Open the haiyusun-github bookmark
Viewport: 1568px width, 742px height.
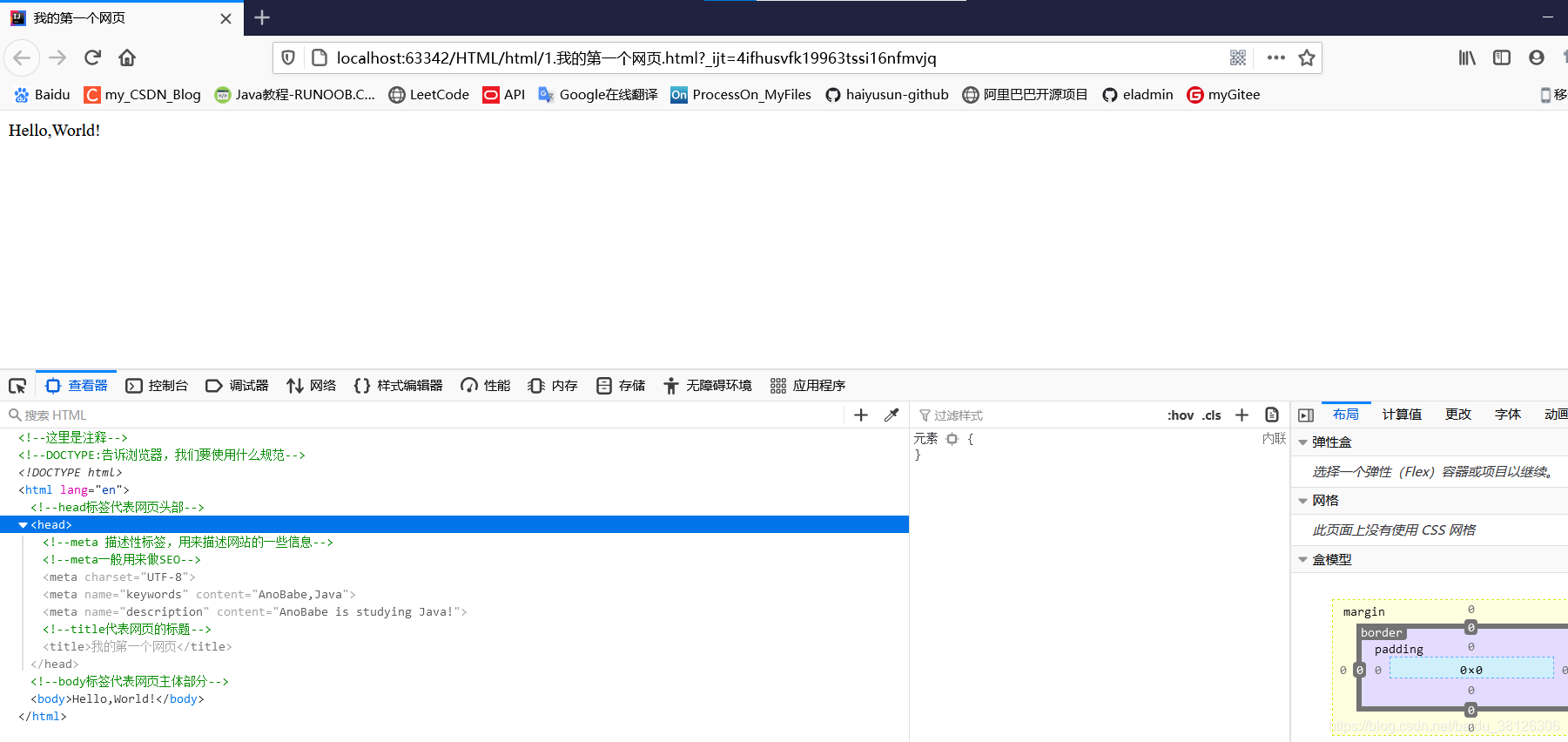[x=887, y=95]
